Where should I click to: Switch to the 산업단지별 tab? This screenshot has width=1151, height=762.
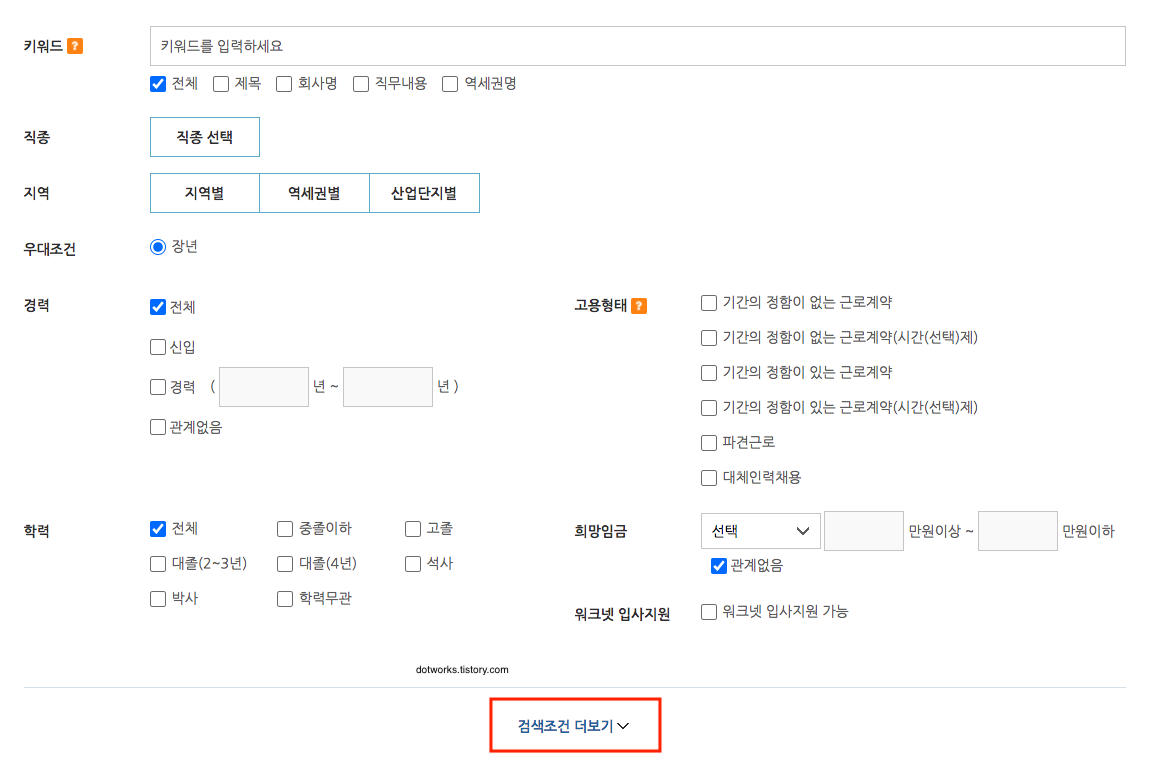[424, 192]
